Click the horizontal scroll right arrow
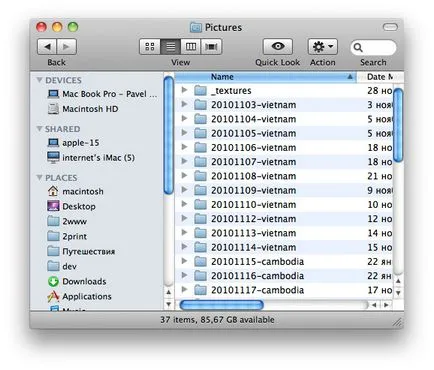The height and width of the screenshot is (370, 434). [x=386, y=305]
